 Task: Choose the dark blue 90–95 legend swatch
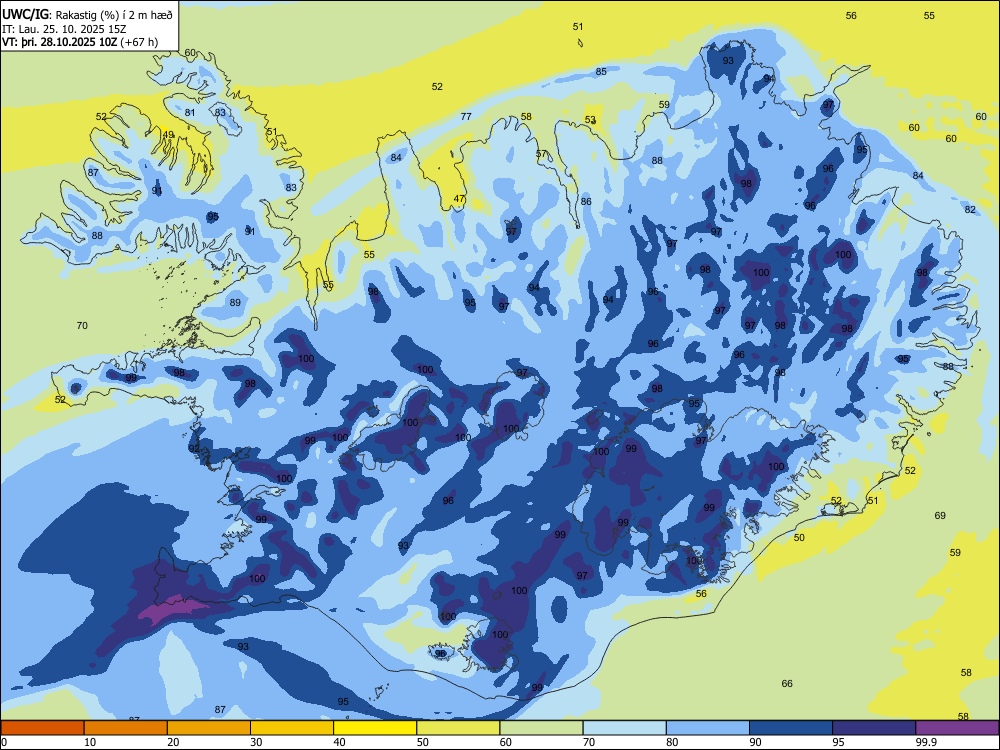tap(791, 728)
